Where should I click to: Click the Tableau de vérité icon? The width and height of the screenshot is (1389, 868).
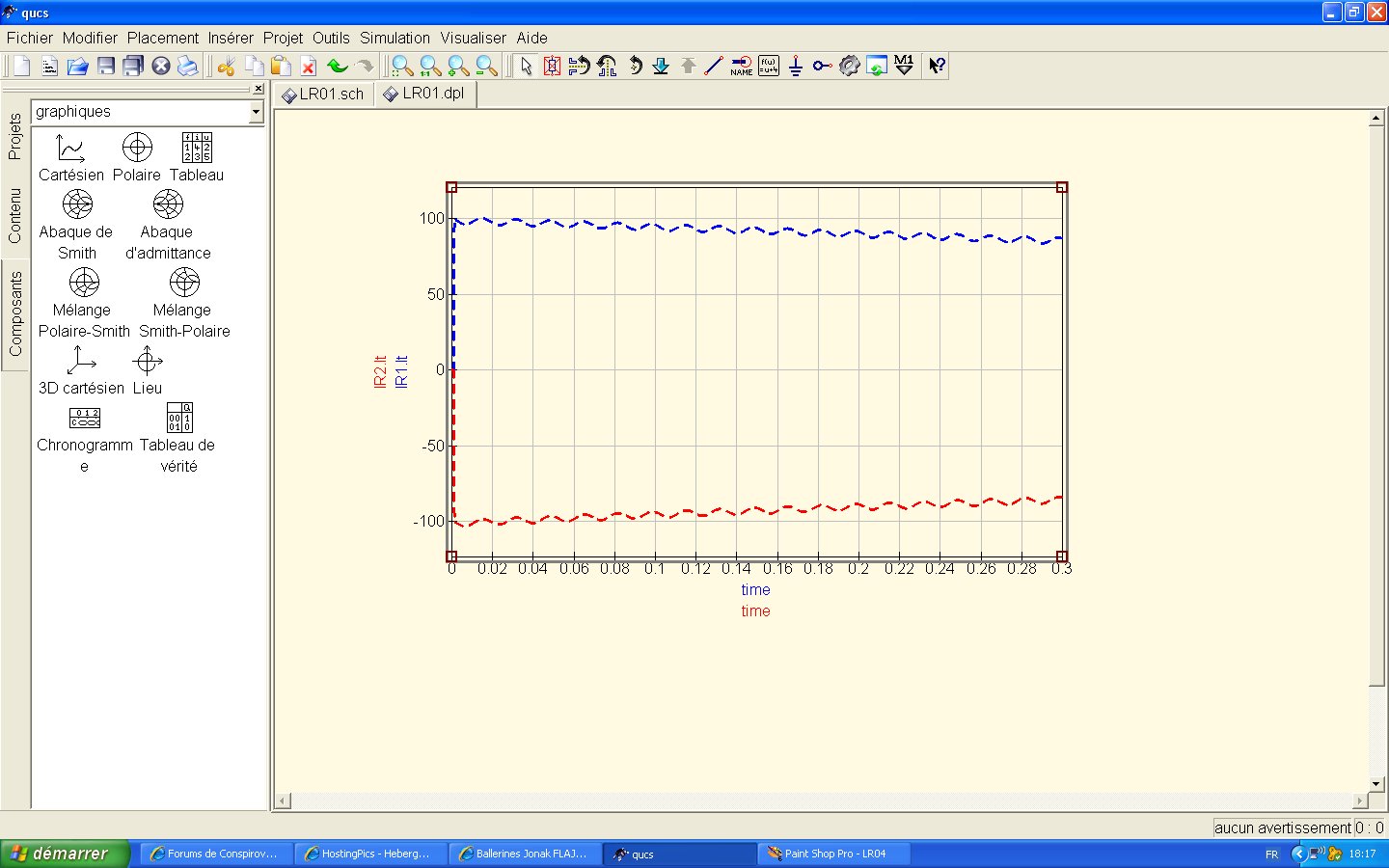coord(179,419)
